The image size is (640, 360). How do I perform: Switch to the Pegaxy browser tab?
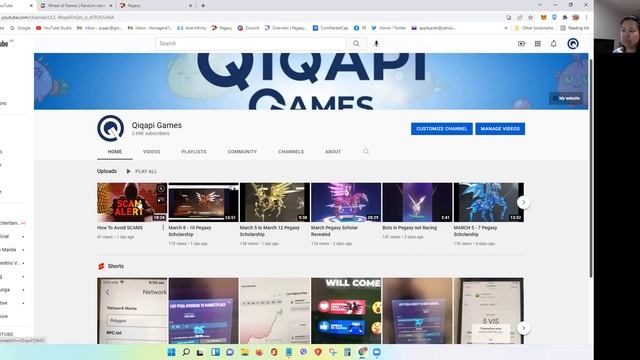click(155, 6)
